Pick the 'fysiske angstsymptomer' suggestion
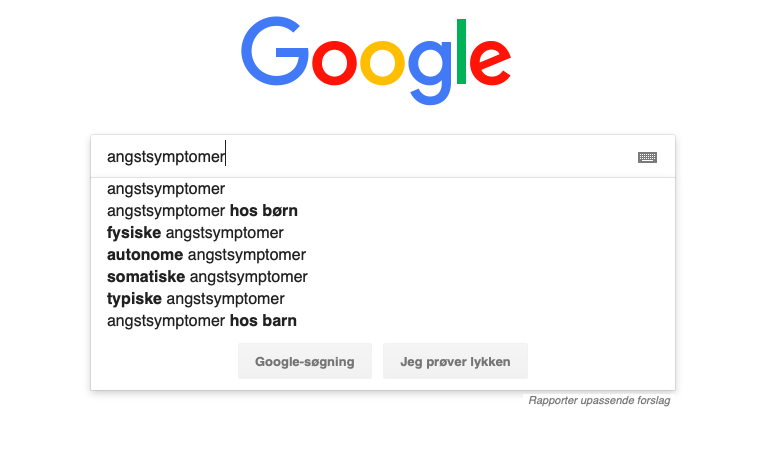 click(x=383, y=233)
